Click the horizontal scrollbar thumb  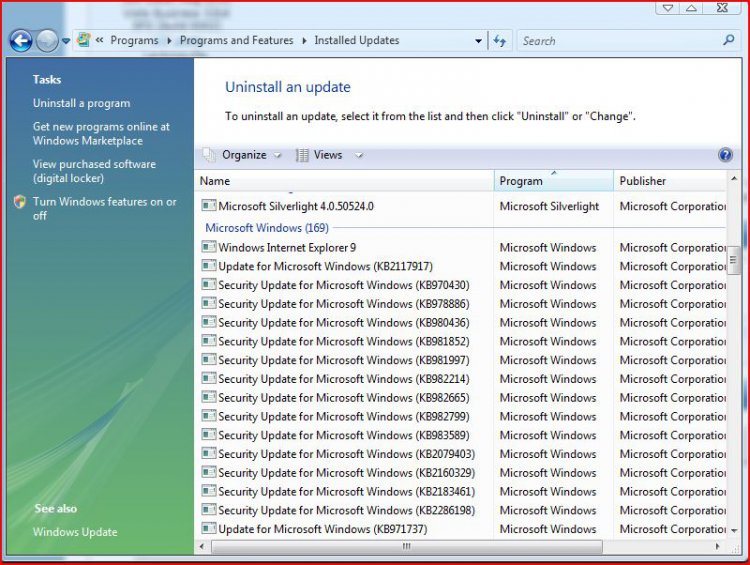click(407, 546)
